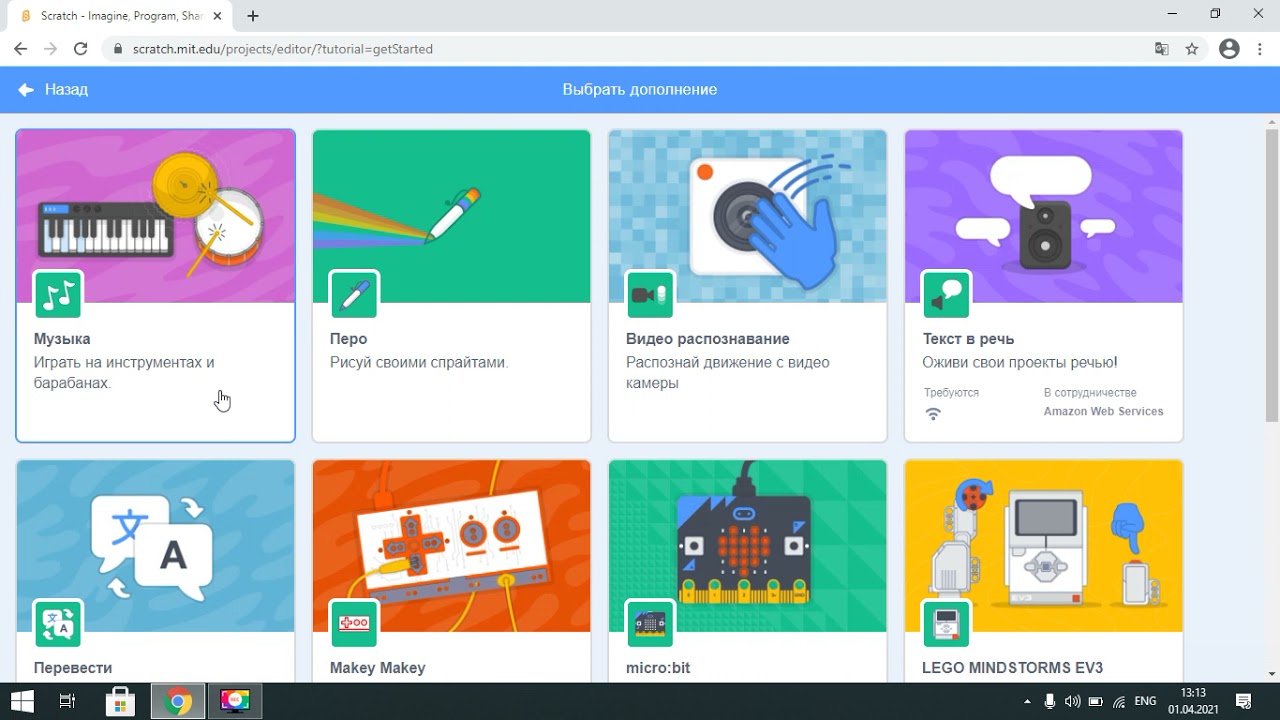Open the Windows Start menu
This screenshot has height=720, width=1280.
click(22, 701)
